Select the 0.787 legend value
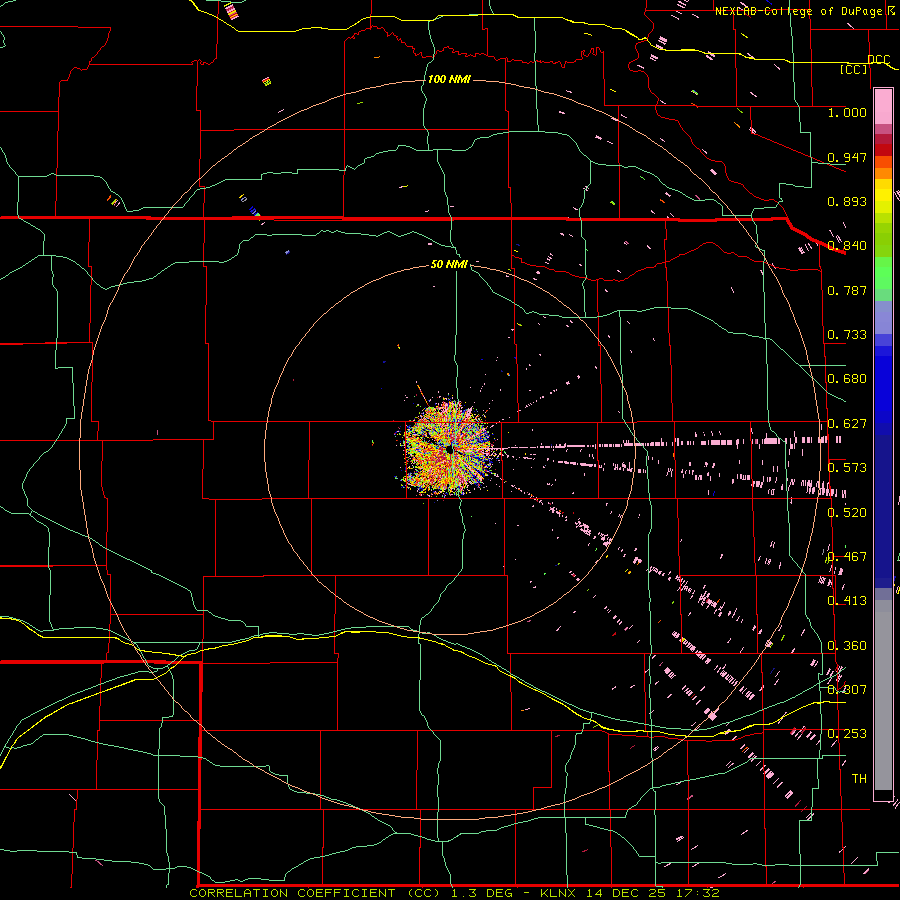 (847, 290)
